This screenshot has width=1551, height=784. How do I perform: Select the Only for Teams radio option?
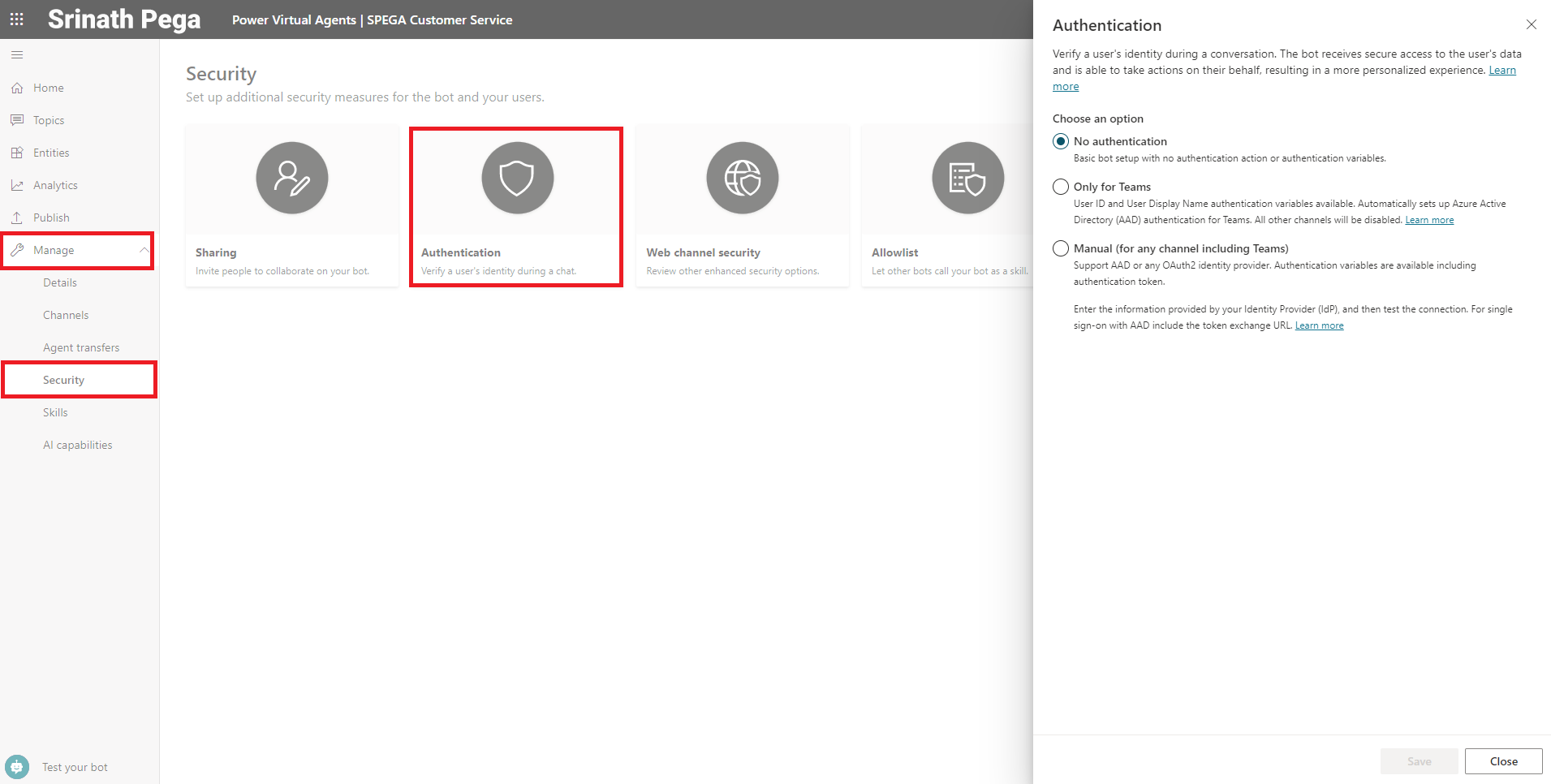1061,187
